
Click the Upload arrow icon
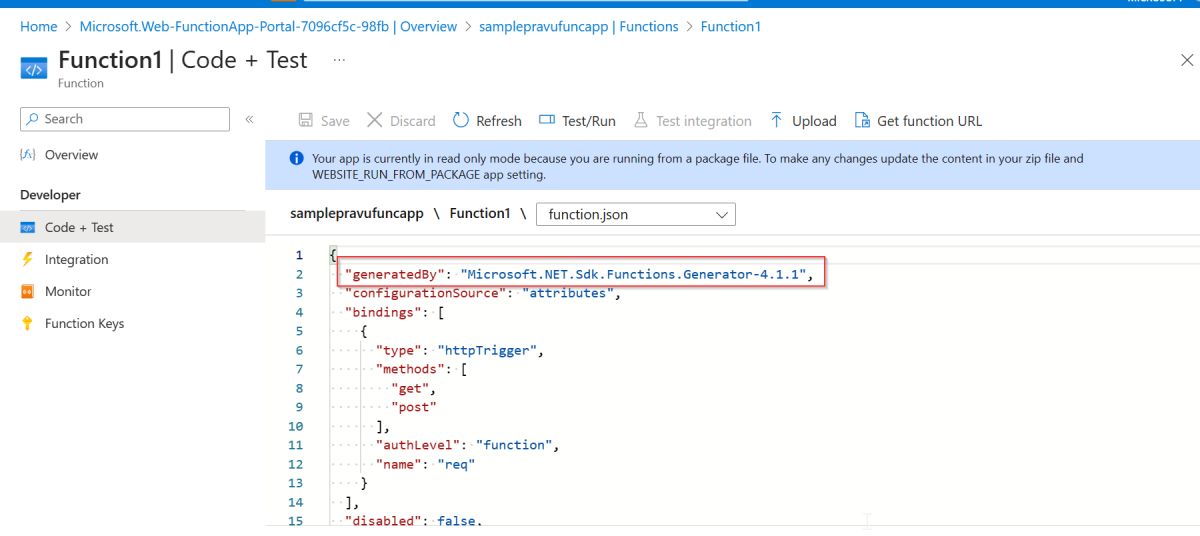click(777, 120)
